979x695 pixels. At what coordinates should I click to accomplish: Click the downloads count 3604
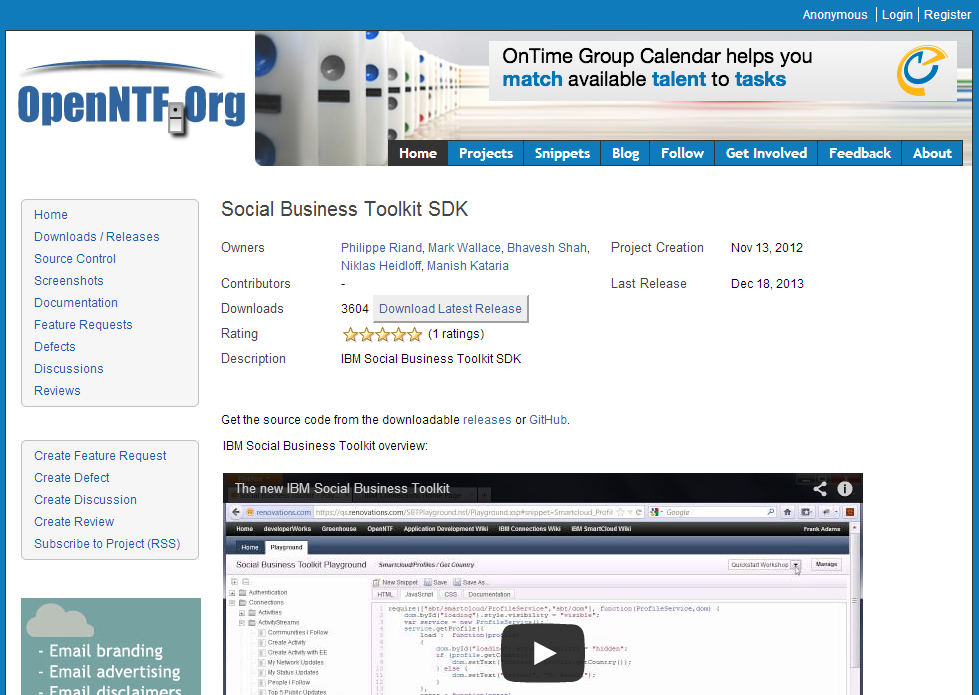(355, 308)
